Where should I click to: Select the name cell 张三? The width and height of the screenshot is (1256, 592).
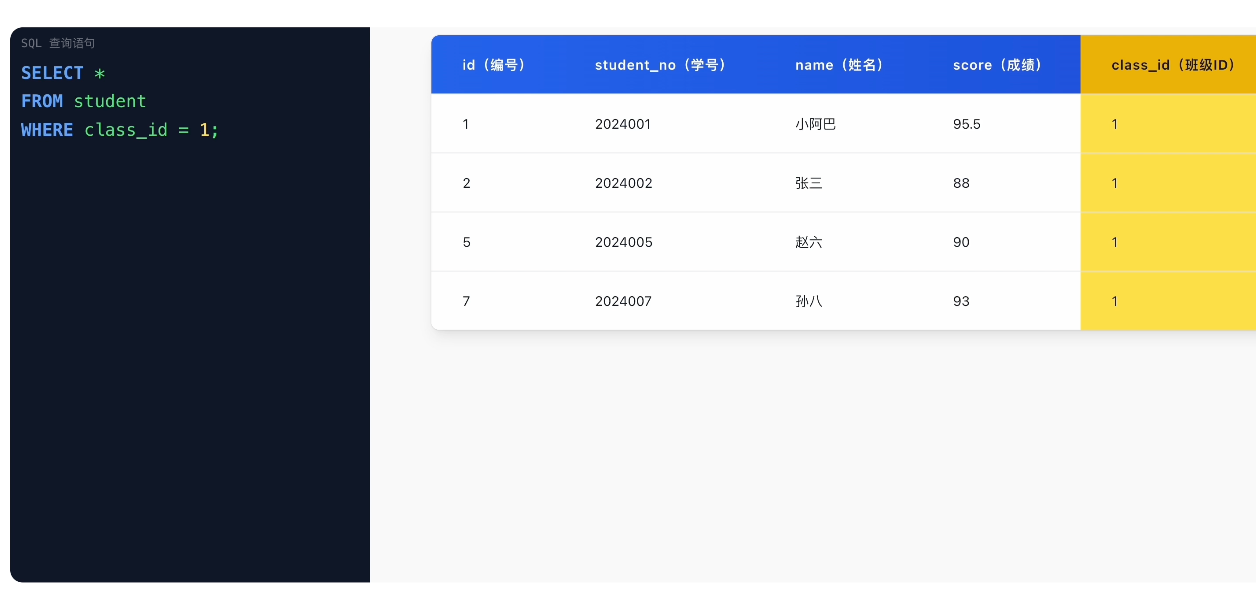[808, 183]
